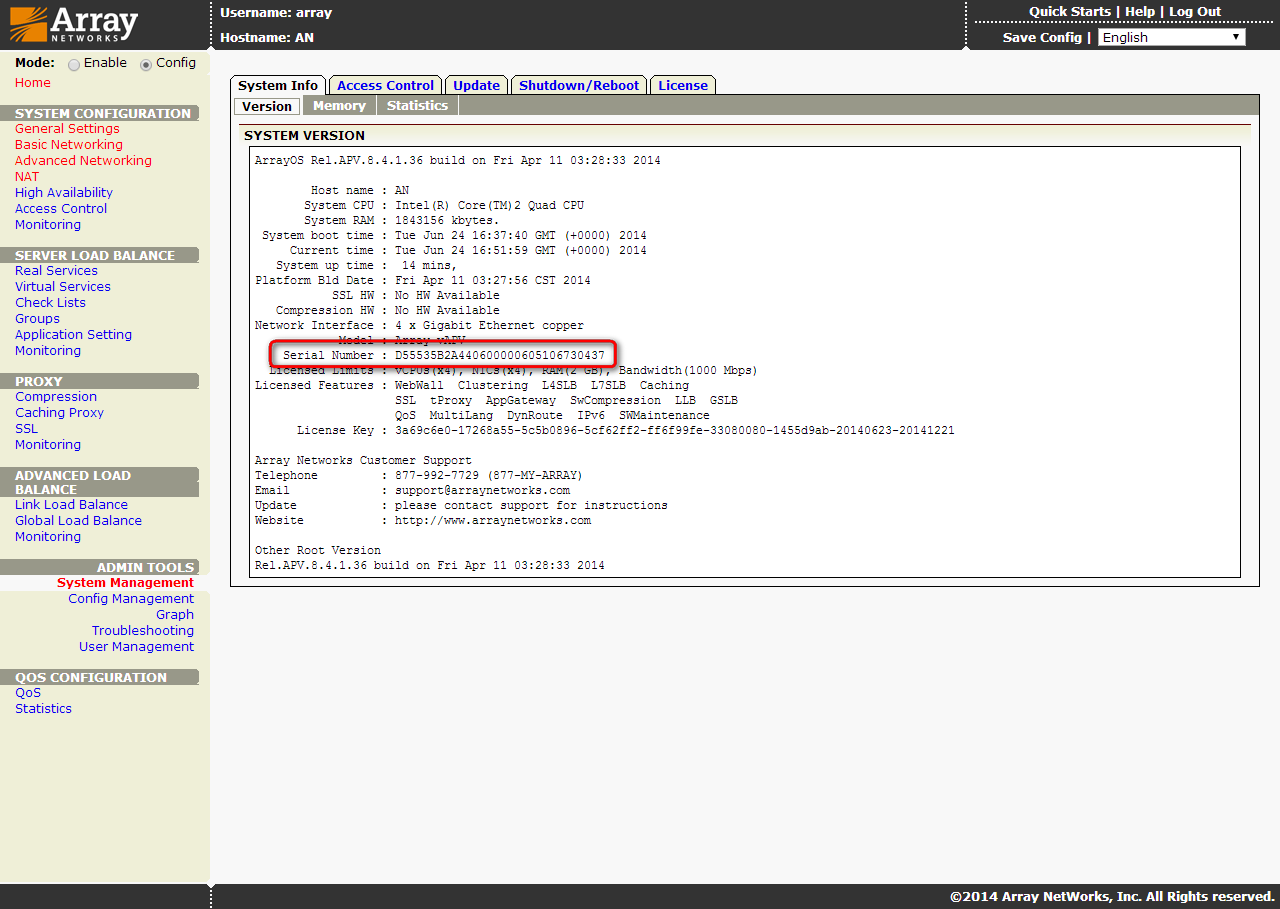Select the Enable mode radio button
Screen dimensions: 1280x909
pyautogui.click(x=74, y=64)
